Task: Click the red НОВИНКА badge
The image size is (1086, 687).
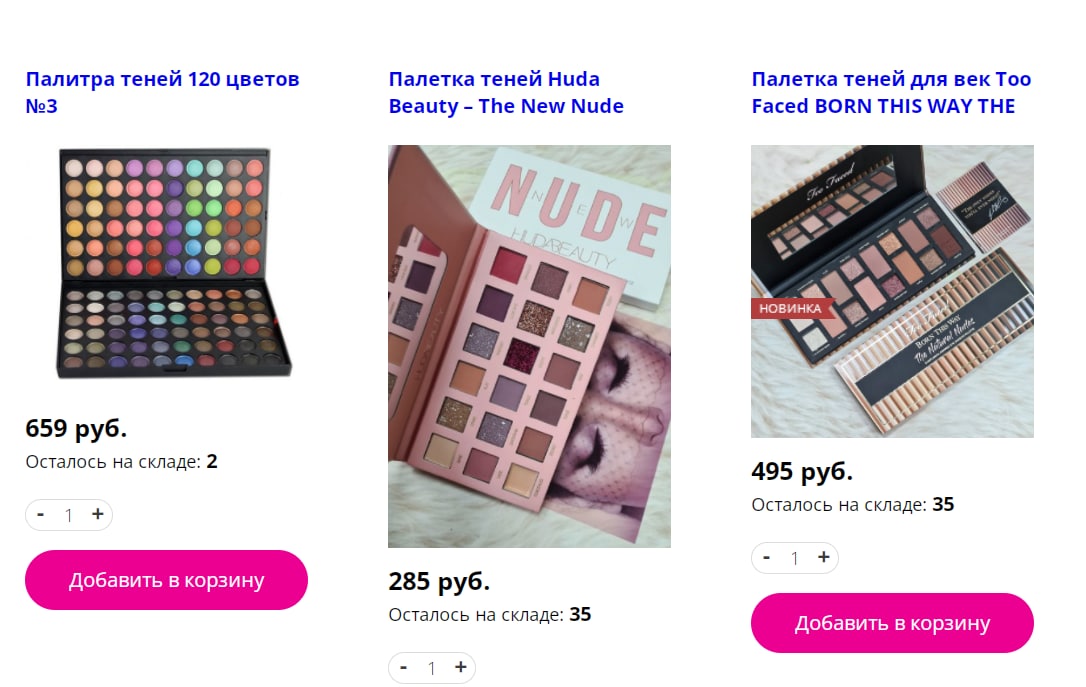Action: point(791,308)
